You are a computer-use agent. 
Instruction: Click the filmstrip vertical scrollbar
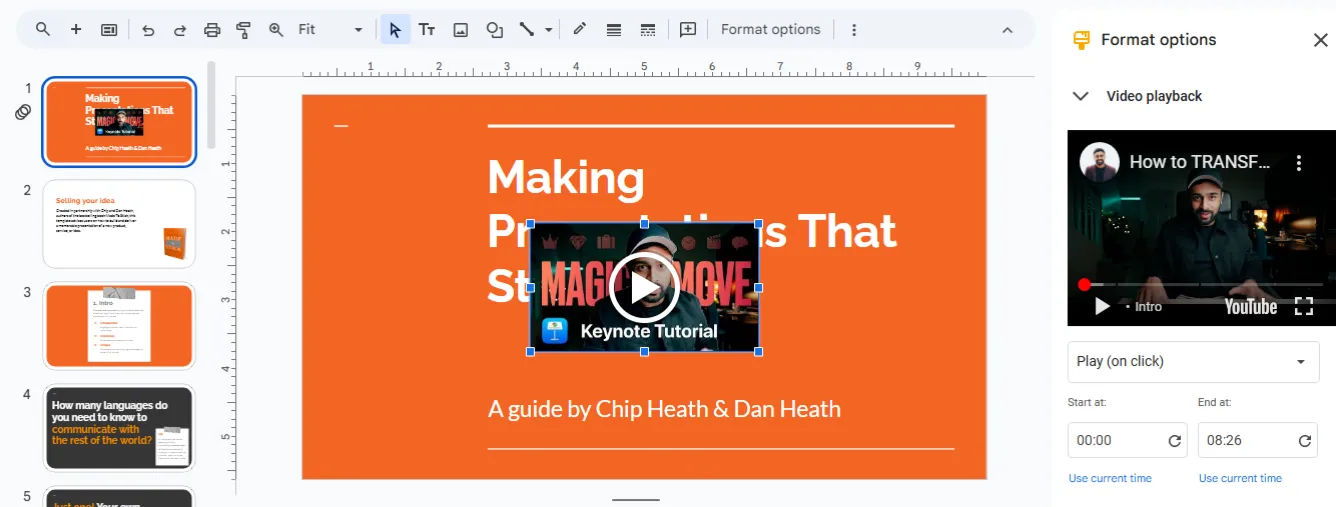click(x=211, y=105)
